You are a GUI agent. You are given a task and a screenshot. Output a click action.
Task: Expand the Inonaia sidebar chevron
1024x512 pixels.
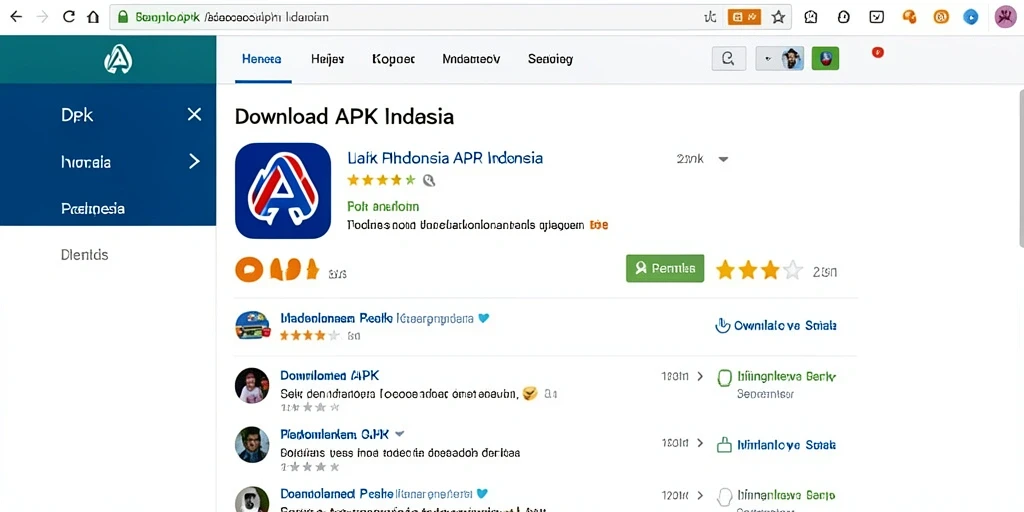click(x=194, y=161)
